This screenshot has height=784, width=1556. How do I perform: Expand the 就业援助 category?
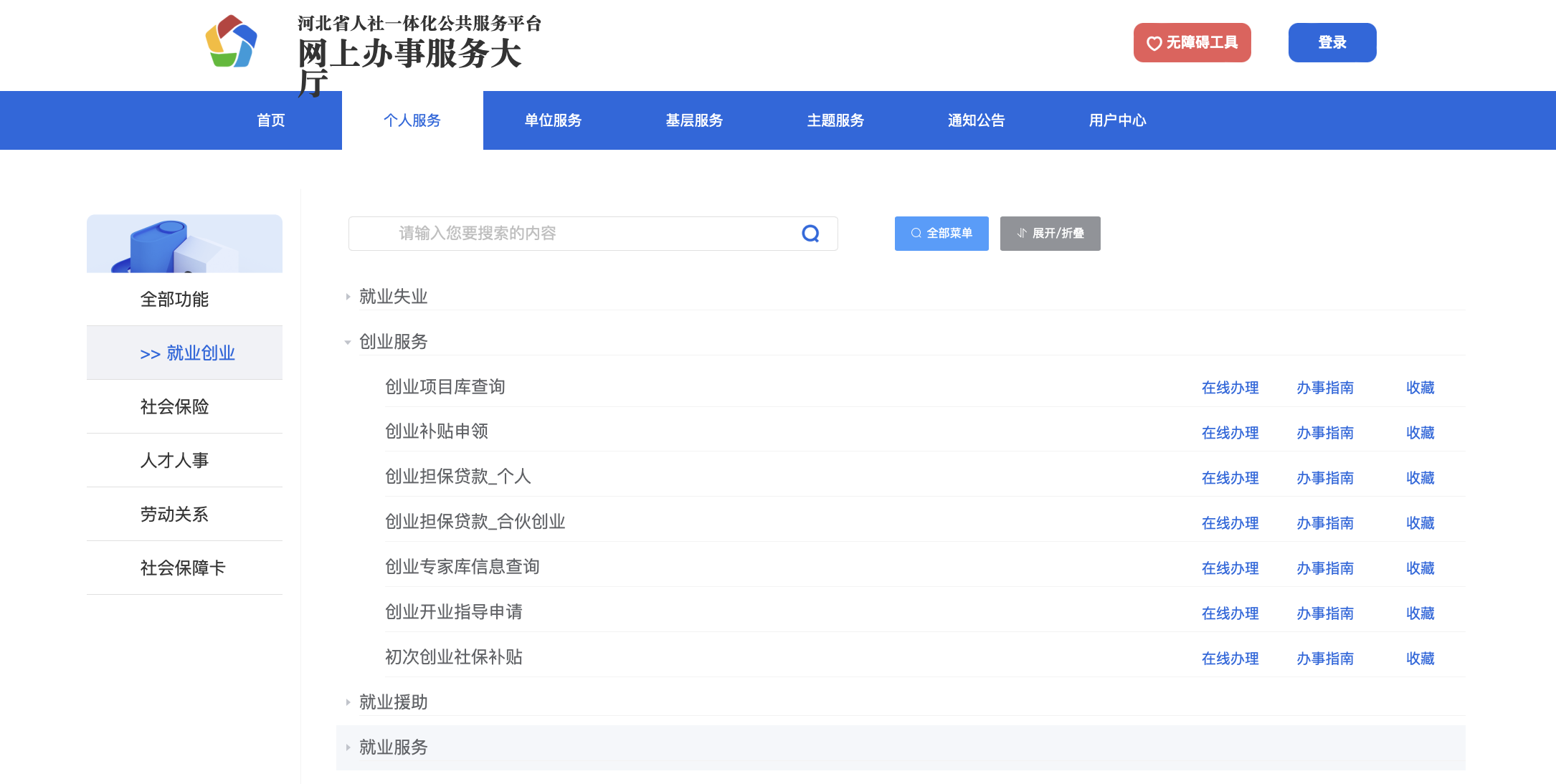[x=393, y=702]
